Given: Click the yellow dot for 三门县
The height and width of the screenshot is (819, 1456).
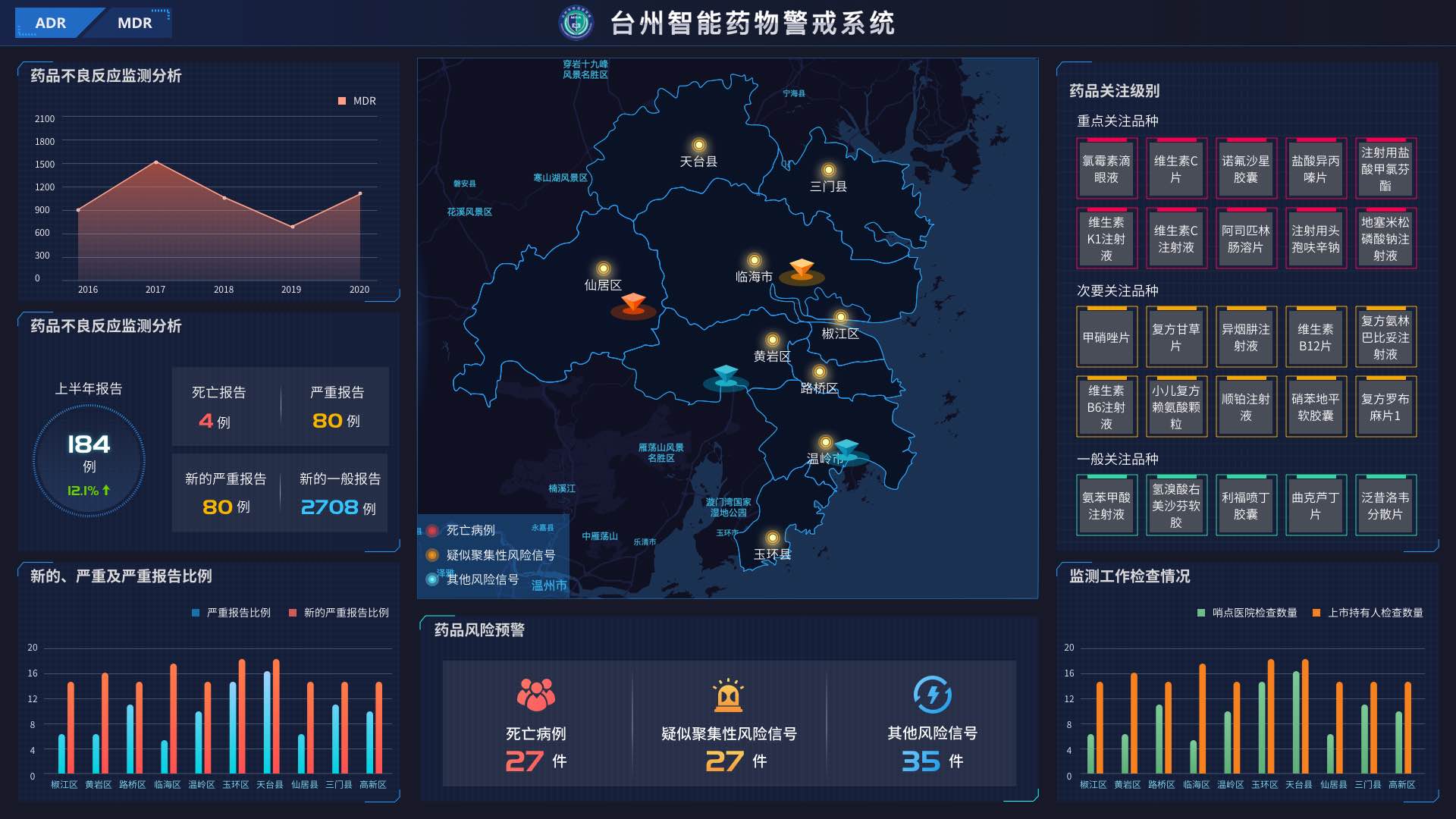Looking at the screenshot, I should click(x=829, y=170).
